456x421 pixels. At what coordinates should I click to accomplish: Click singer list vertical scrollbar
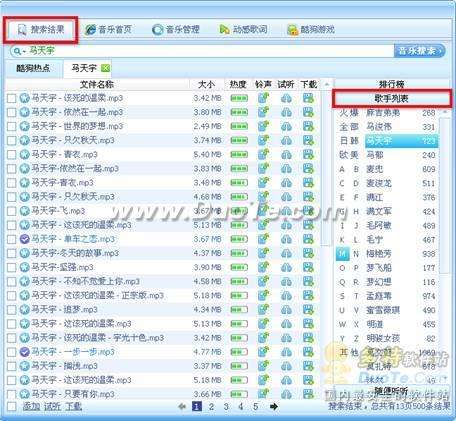click(445, 195)
